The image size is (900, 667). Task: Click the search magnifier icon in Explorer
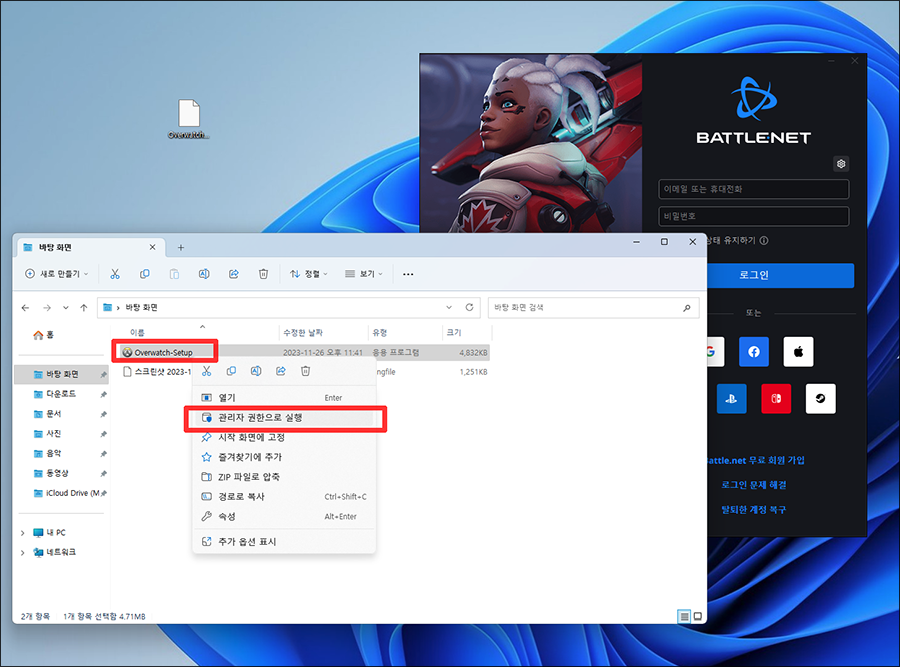click(686, 308)
